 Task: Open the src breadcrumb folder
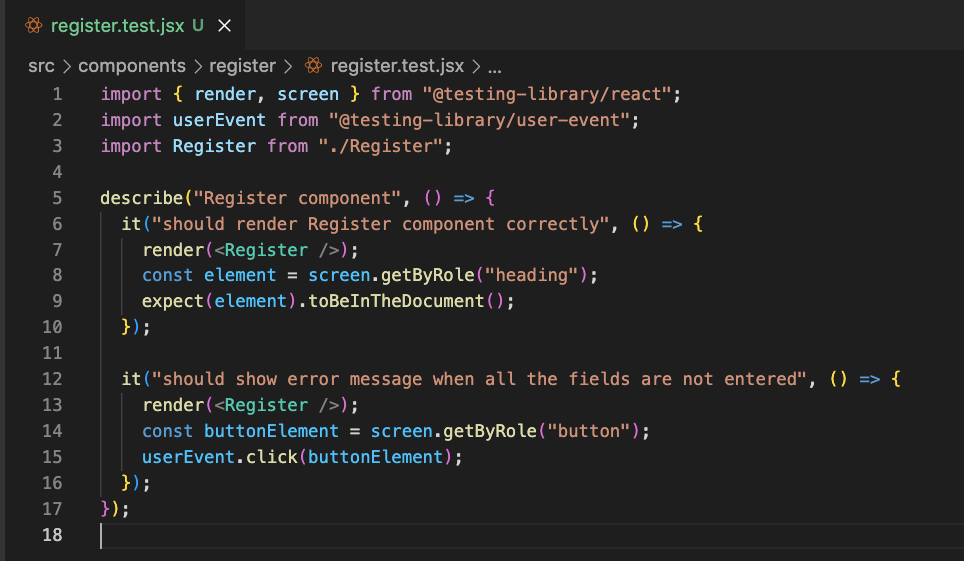[41, 66]
